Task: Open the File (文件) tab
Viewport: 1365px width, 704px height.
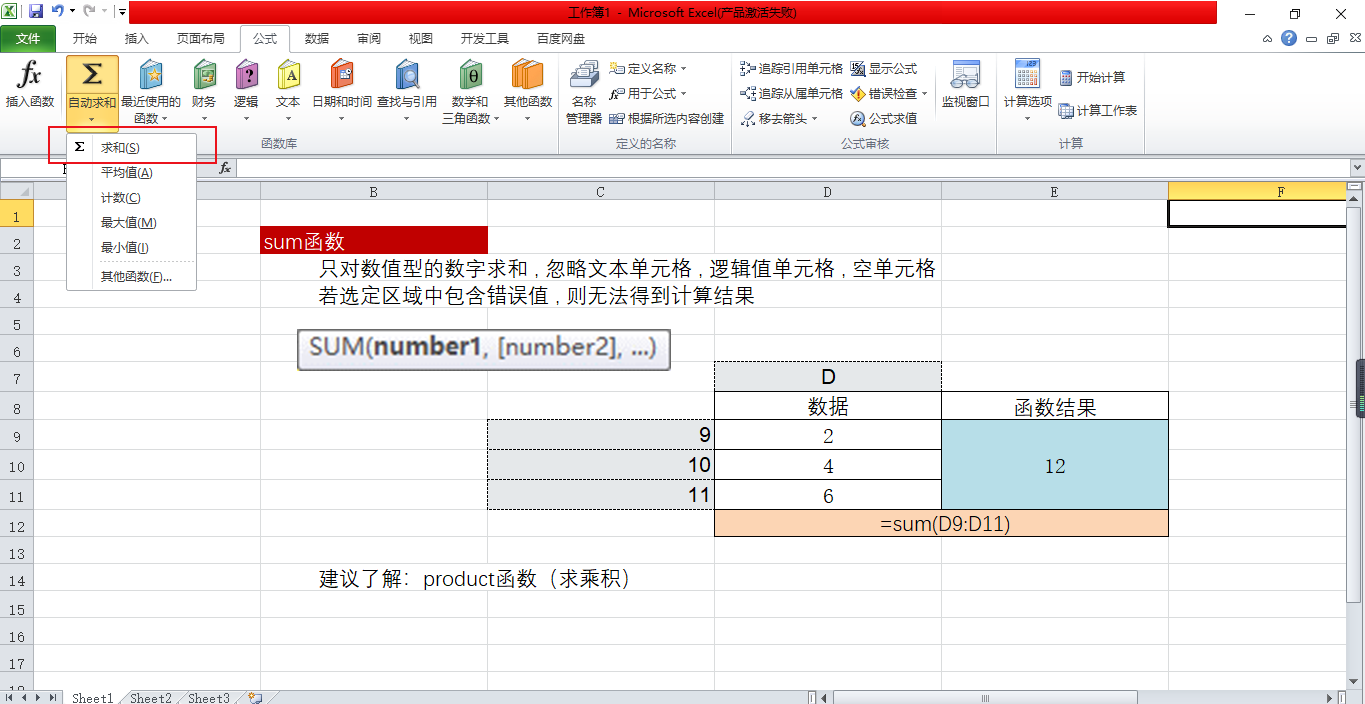Action: pos(29,39)
